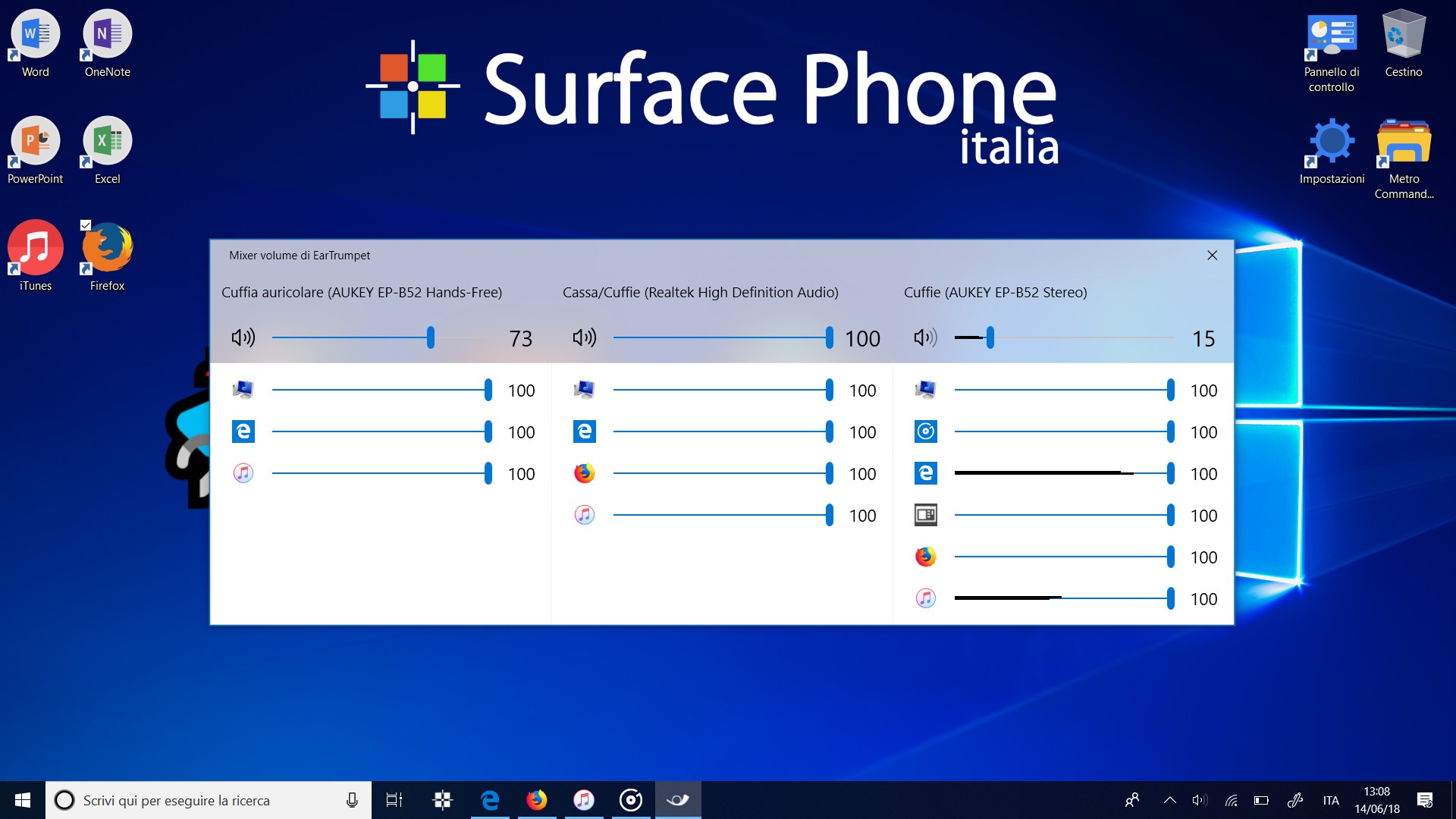This screenshot has width=1456, height=819.
Task: Set Edge volume slider in Realtek column
Action: [x=723, y=431]
